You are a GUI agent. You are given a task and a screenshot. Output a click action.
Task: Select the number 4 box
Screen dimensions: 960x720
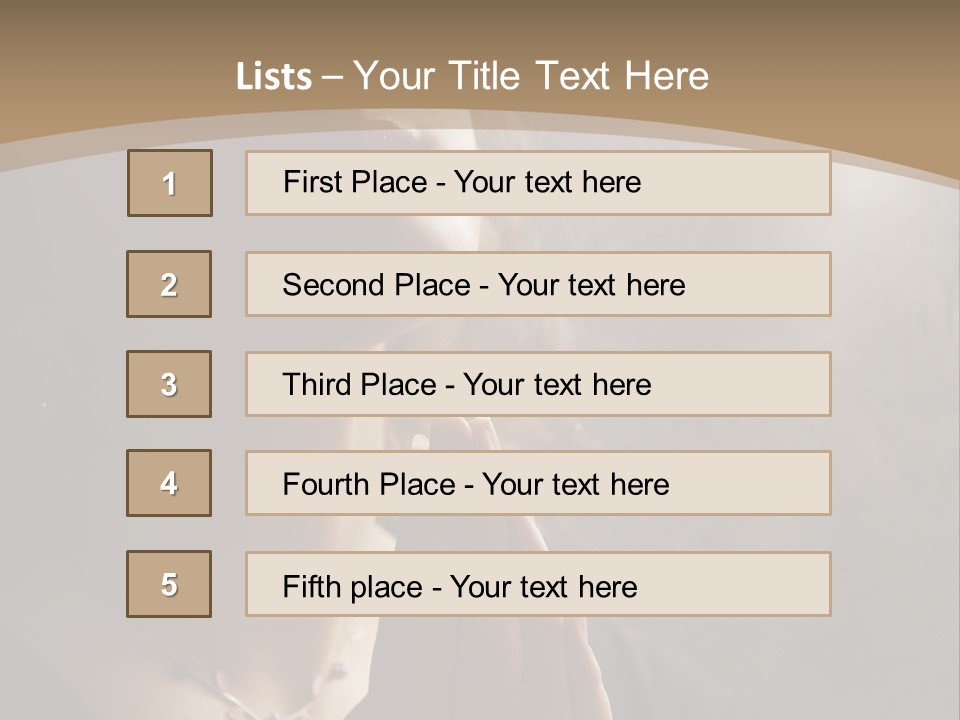(x=169, y=483)
